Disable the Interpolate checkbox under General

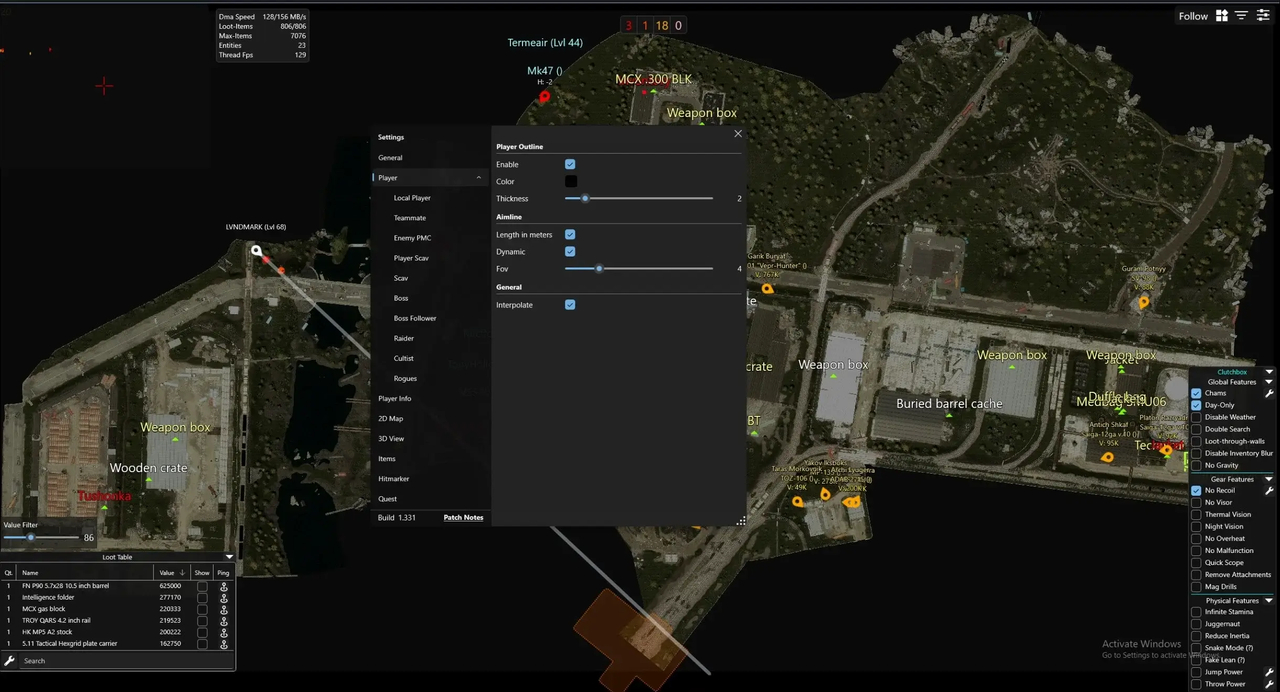pyautogui.click(x=570, y=304)
